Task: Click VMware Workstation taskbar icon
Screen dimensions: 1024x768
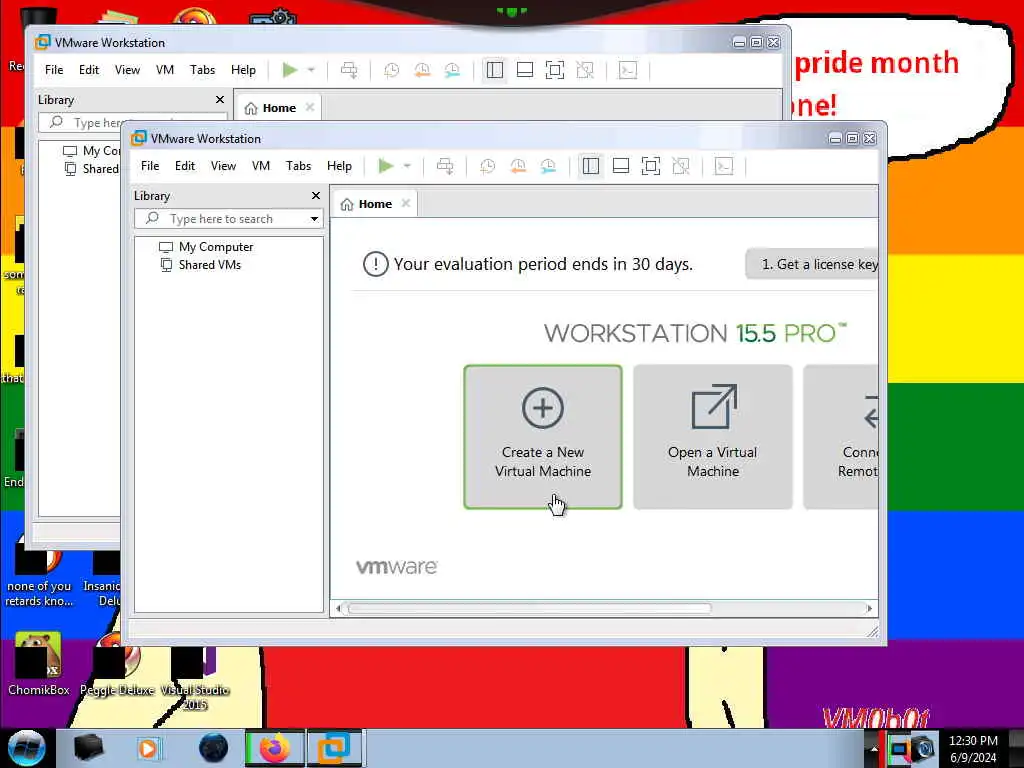Action: click(334, 748)
